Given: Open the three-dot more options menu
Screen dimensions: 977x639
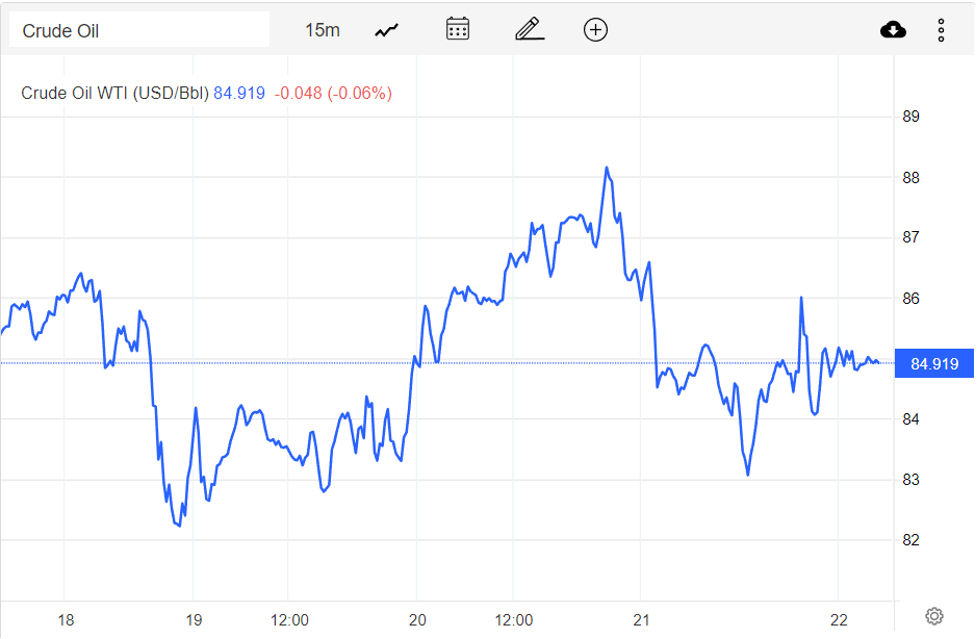Looking at the screenshot, I should click(941, 30).
